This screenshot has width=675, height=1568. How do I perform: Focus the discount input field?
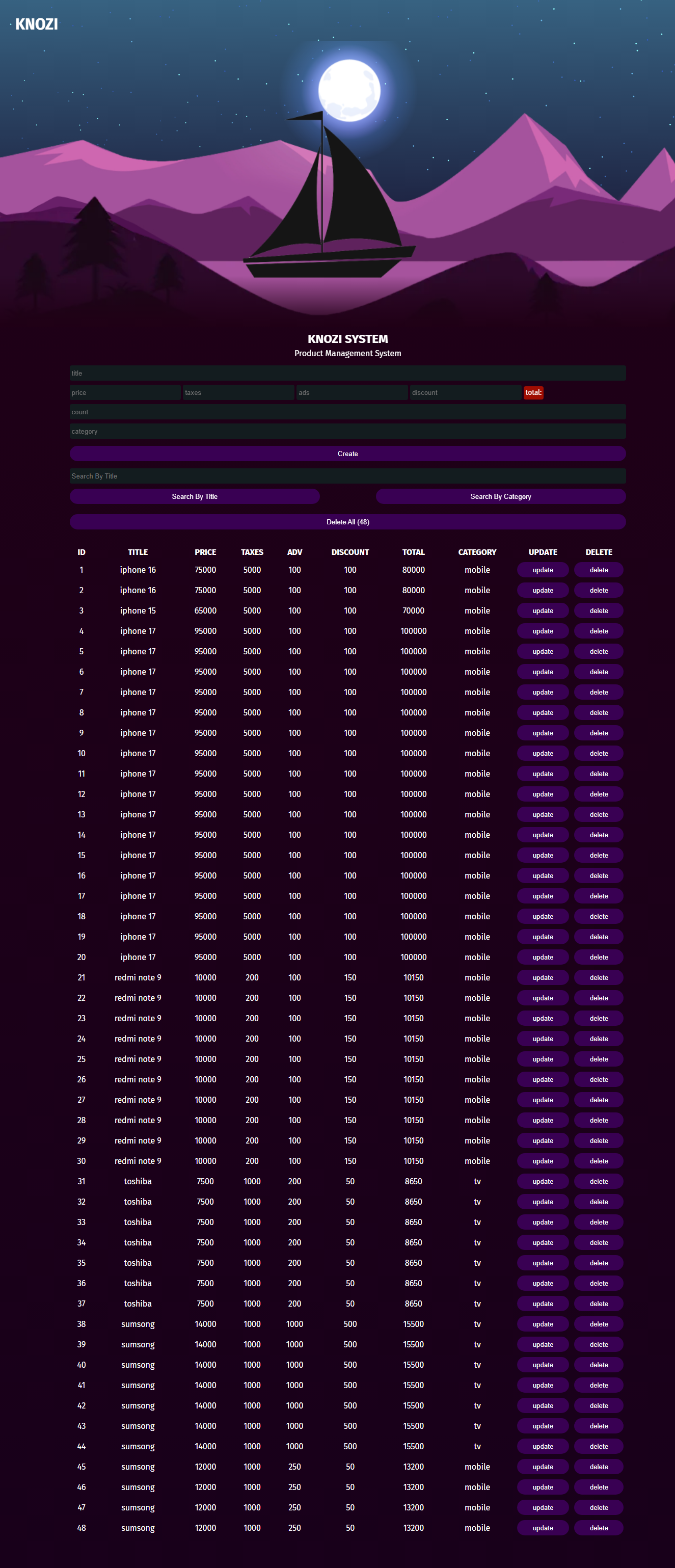click(466, 392)
